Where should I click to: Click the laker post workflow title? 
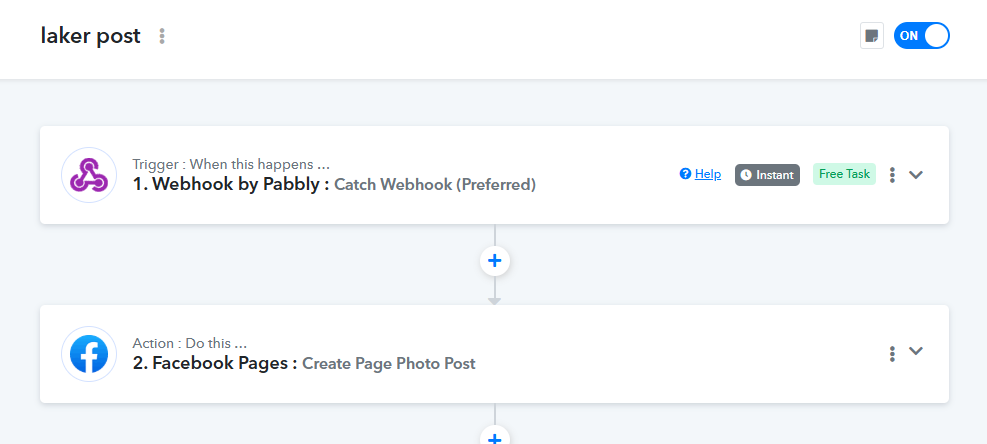[x=91, y=36]
